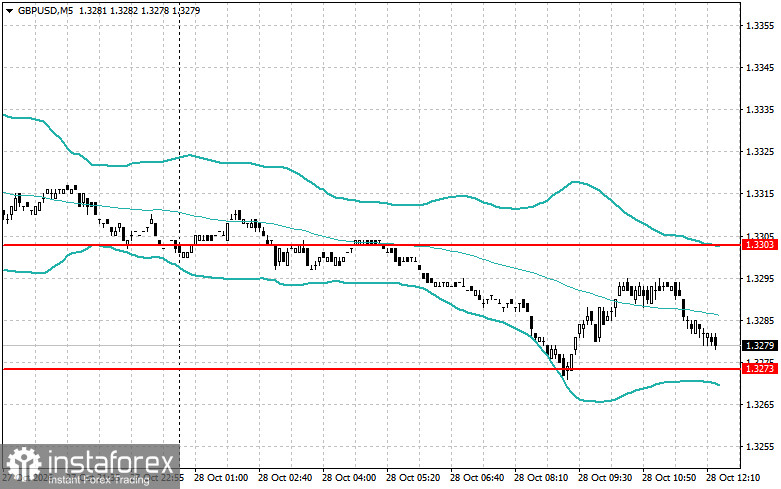The height and width of the screenshot is (489, 781).
Task: Click the OHLC values 1.3281 1.3282 1.3278 1.3279
Action: pos(139,10)
